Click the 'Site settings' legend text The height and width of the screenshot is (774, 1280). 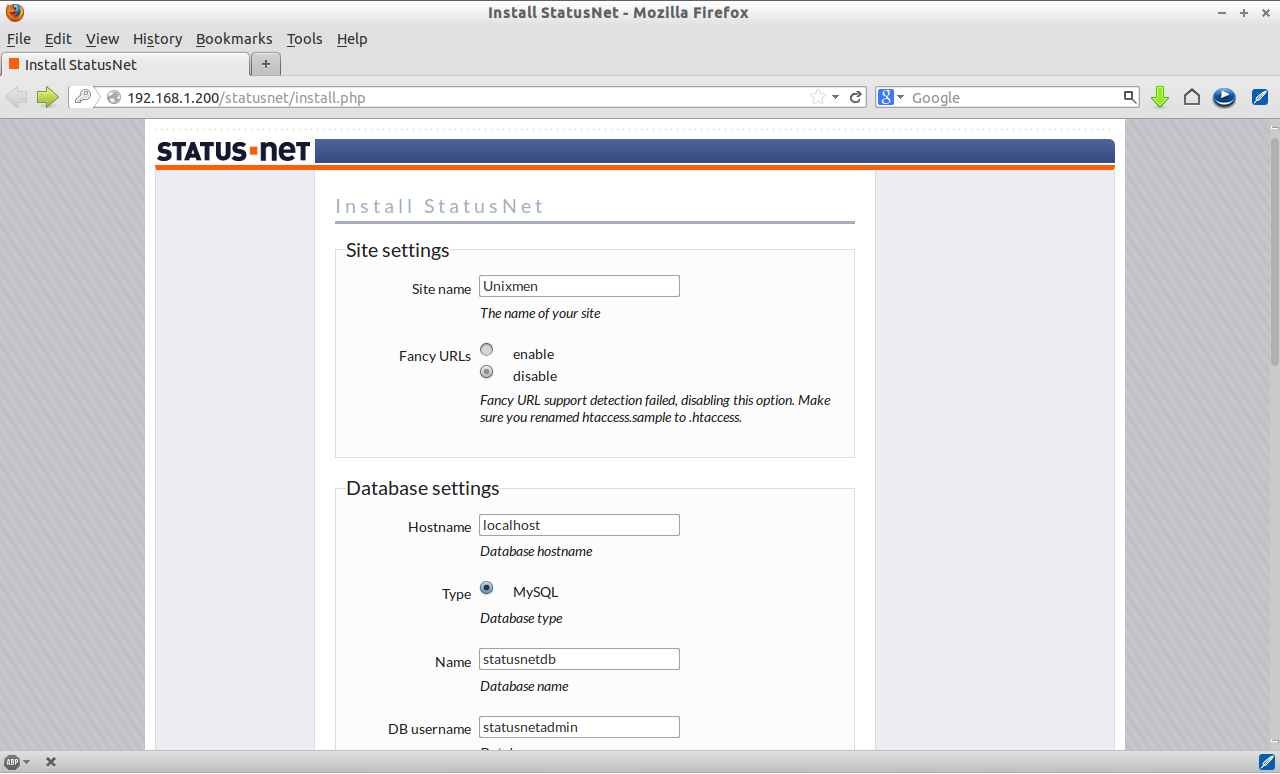point(398,250)
